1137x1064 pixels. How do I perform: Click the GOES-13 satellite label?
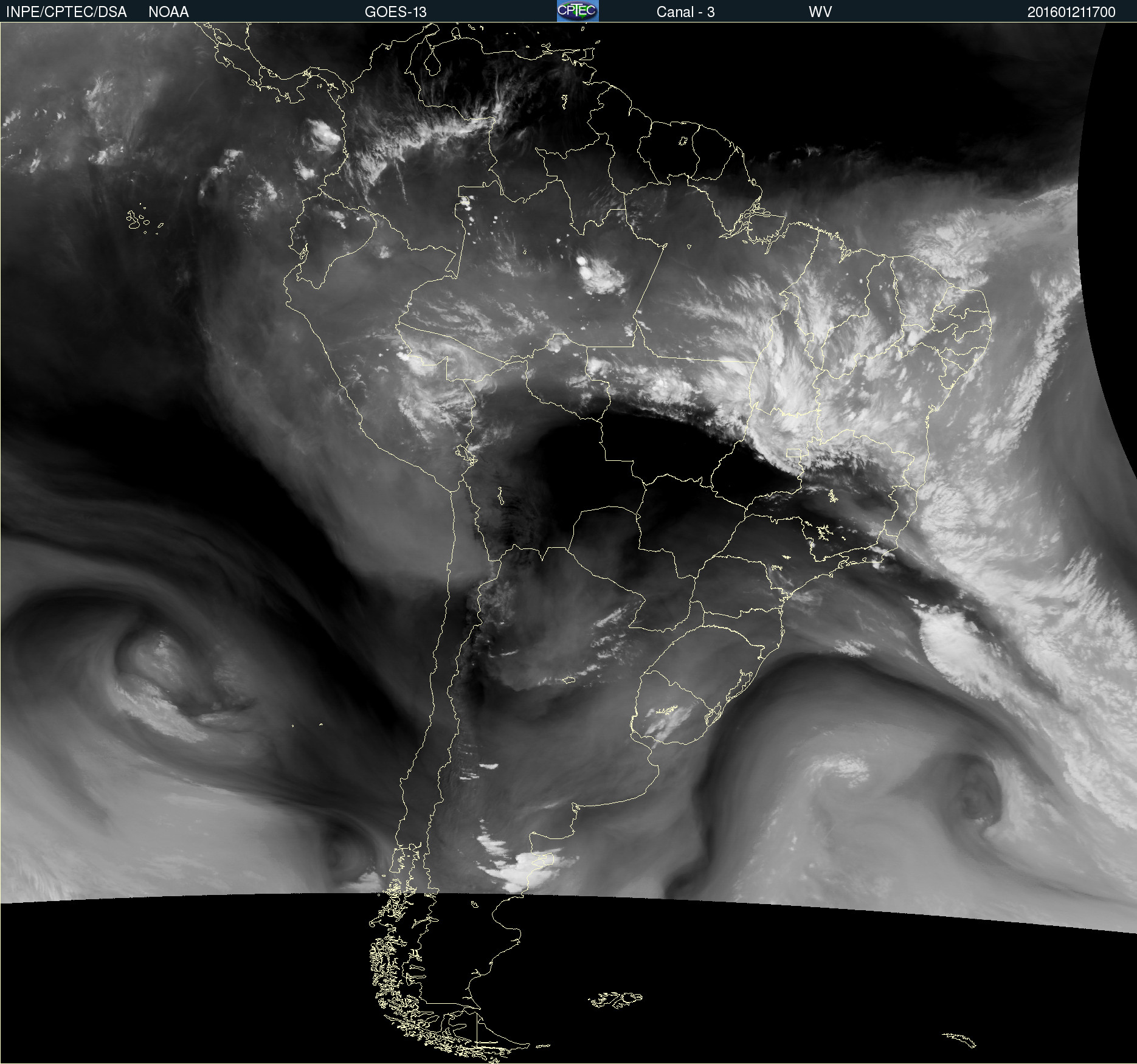[396, 12]
